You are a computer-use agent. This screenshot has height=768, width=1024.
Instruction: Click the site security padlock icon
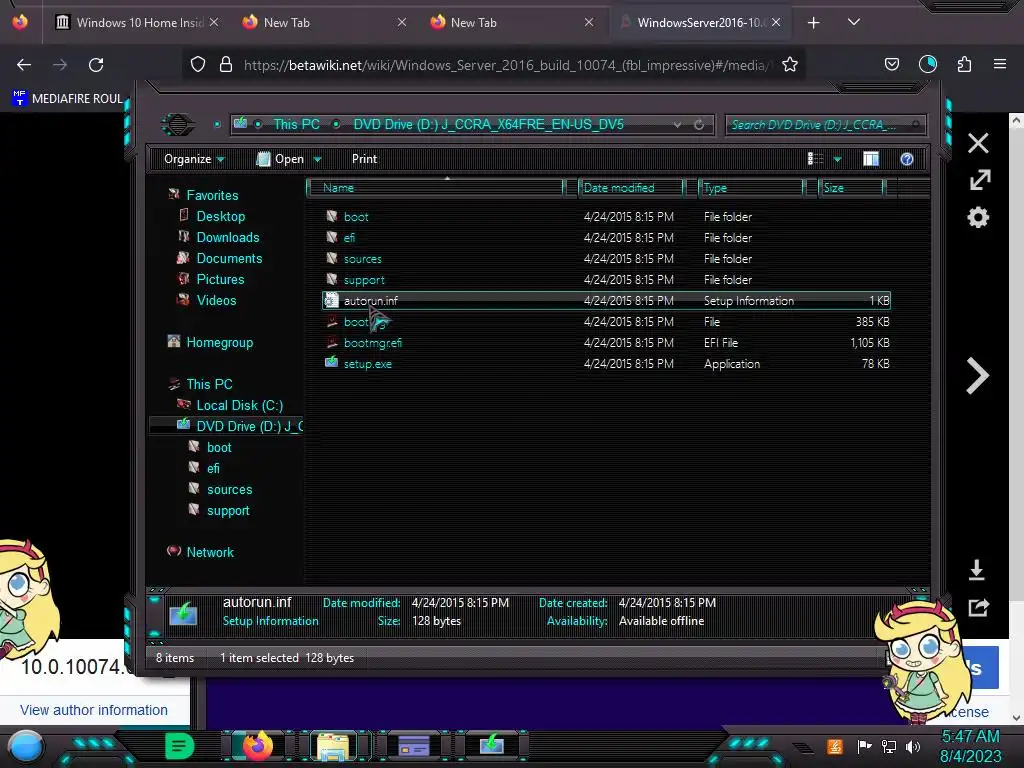click(x=226, y=65)
